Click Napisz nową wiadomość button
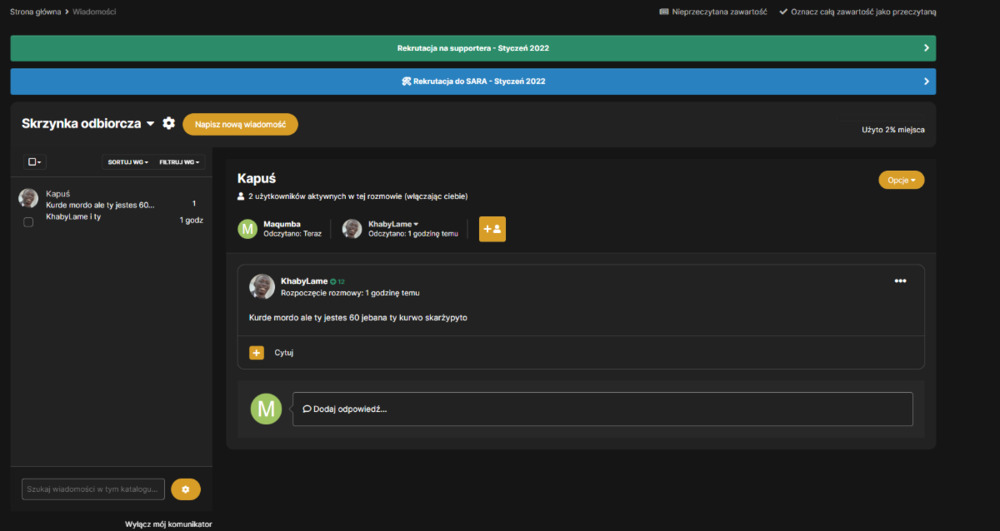The height and width of the screenshot is (531, 1000). coord(240,124)
